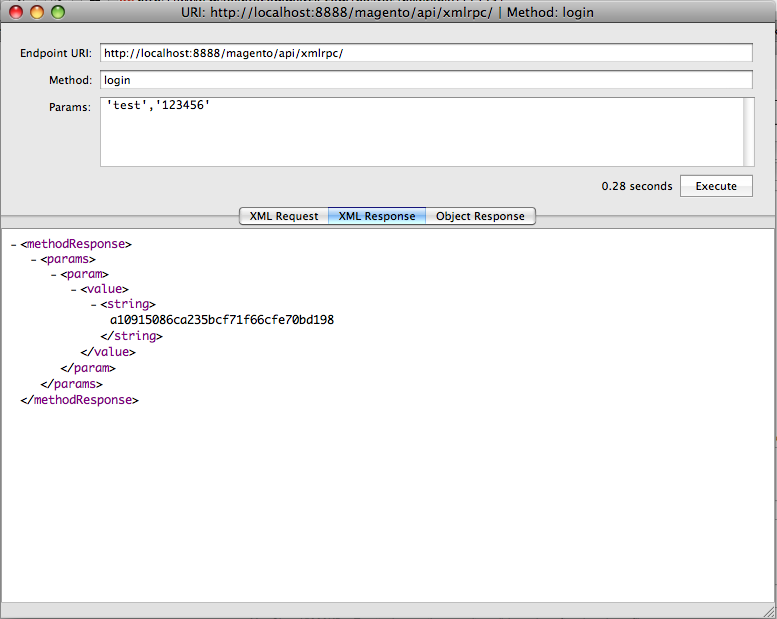
Task: Select the XML Response tab
Action: pyautogui.click(x=377, y=216)
